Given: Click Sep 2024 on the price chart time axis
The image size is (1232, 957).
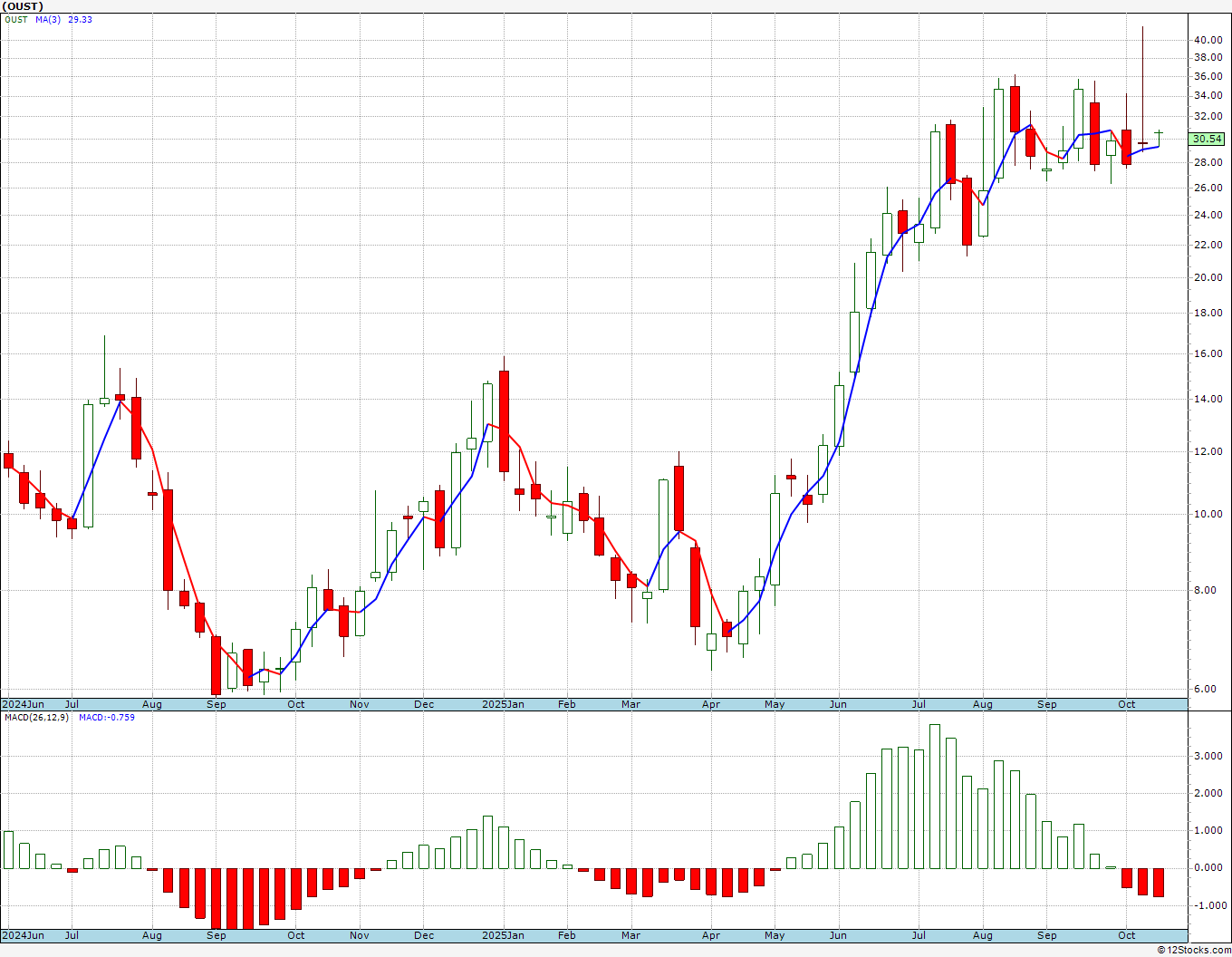Looking at the screenshot, I should coord(217,704).
